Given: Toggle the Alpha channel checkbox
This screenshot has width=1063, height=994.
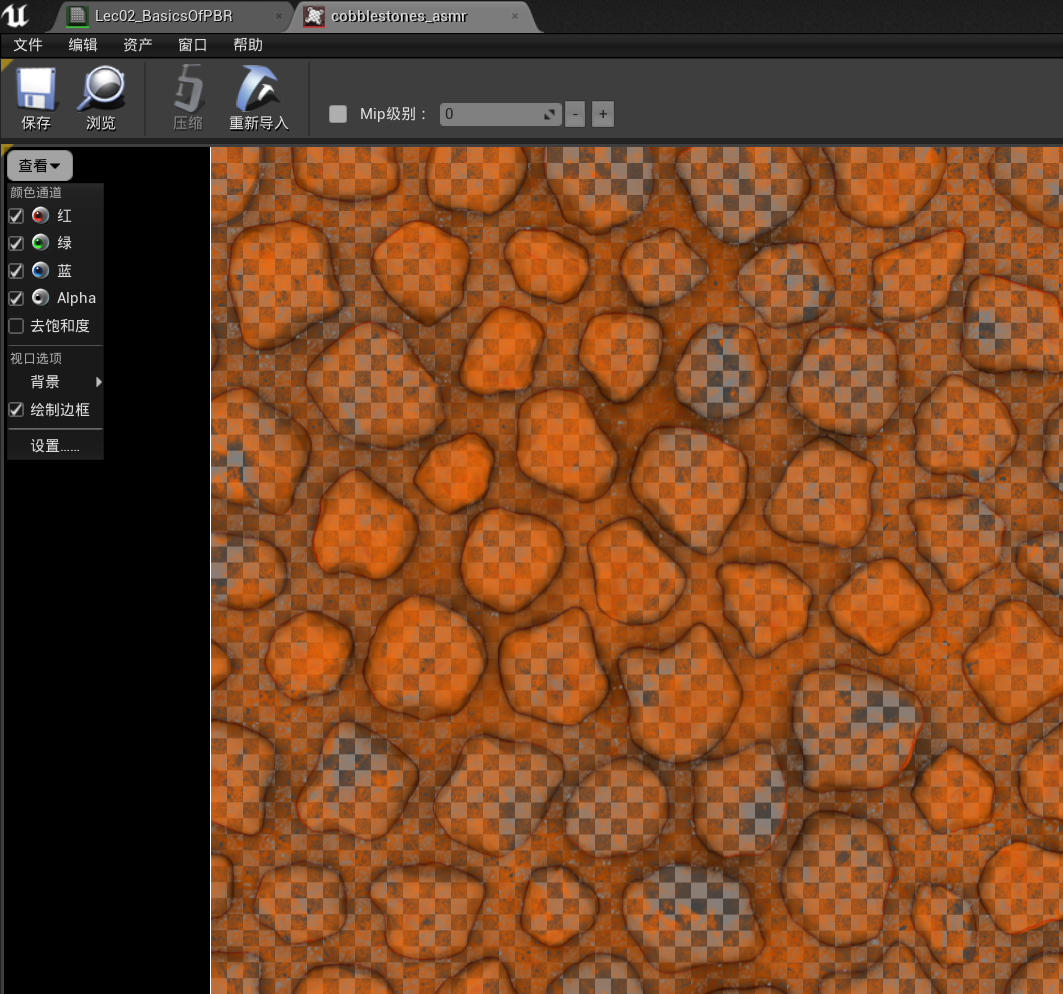Looking at the screenshot, I should tap(16, 298).
